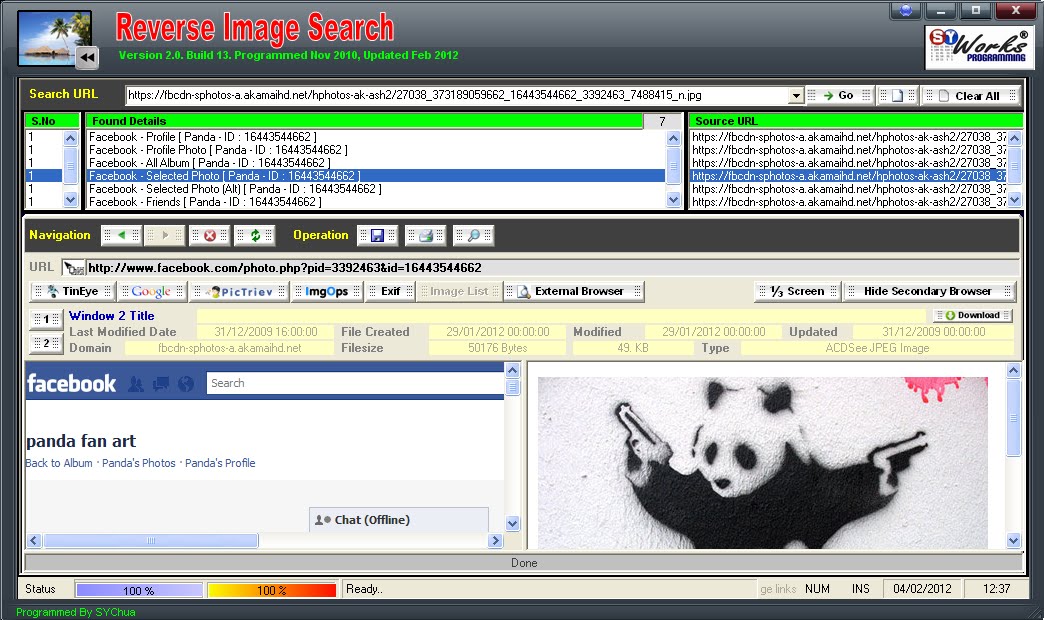Click the SYWorks Programming logo
1044x620 pixels.
(x=979, y=47)
